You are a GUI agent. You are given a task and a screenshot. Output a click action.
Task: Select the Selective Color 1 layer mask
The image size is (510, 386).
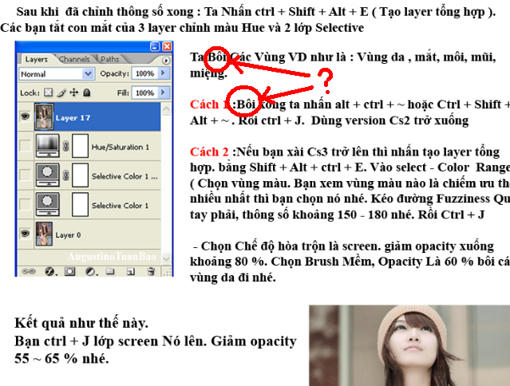click(80, 204)
